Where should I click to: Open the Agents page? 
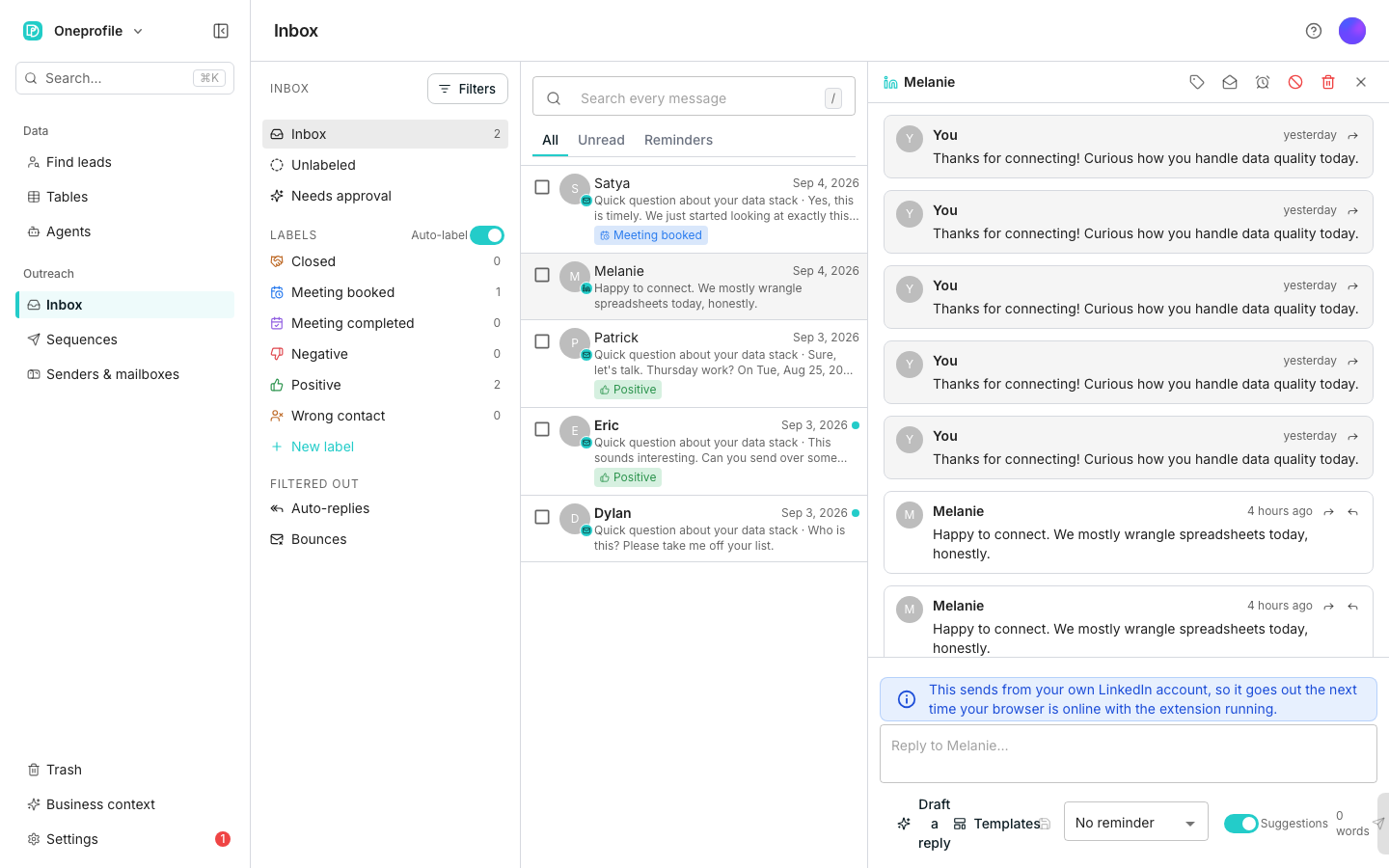(x=125, y=231)
